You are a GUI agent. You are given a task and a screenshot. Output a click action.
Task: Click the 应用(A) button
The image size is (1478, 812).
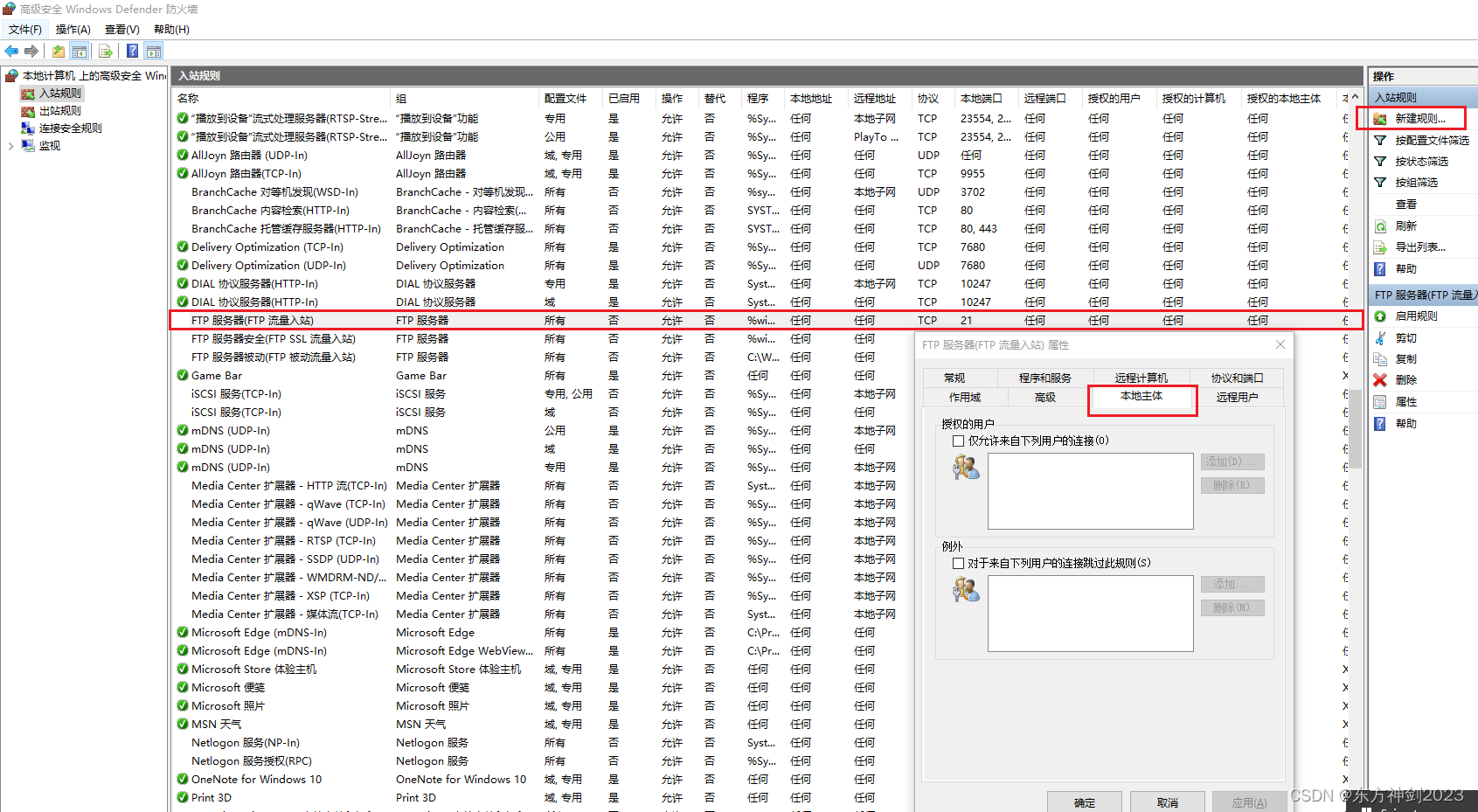click(x=1250, y=802)
